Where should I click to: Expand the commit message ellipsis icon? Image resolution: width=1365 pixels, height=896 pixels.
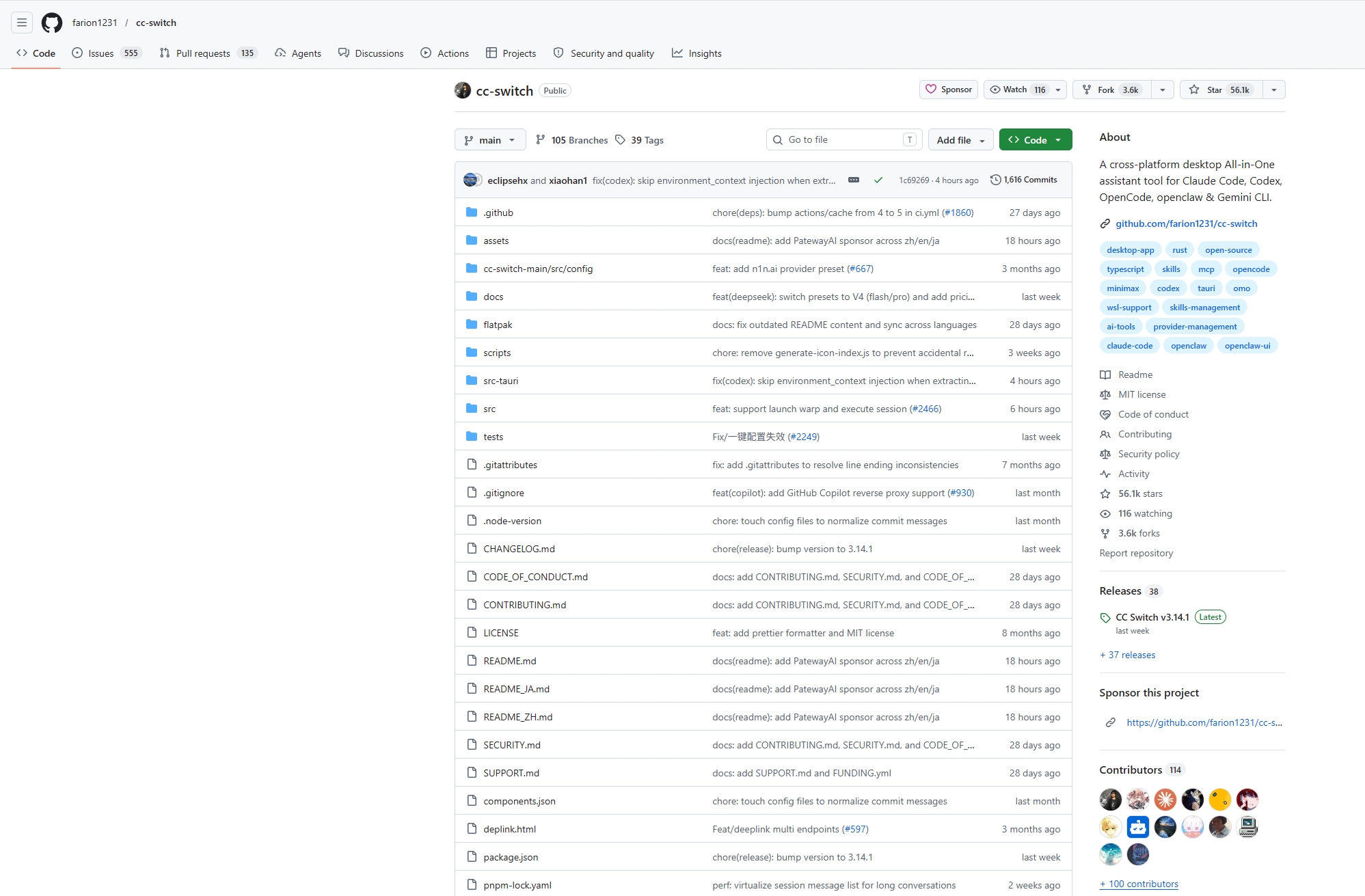(x=854, y=180)
